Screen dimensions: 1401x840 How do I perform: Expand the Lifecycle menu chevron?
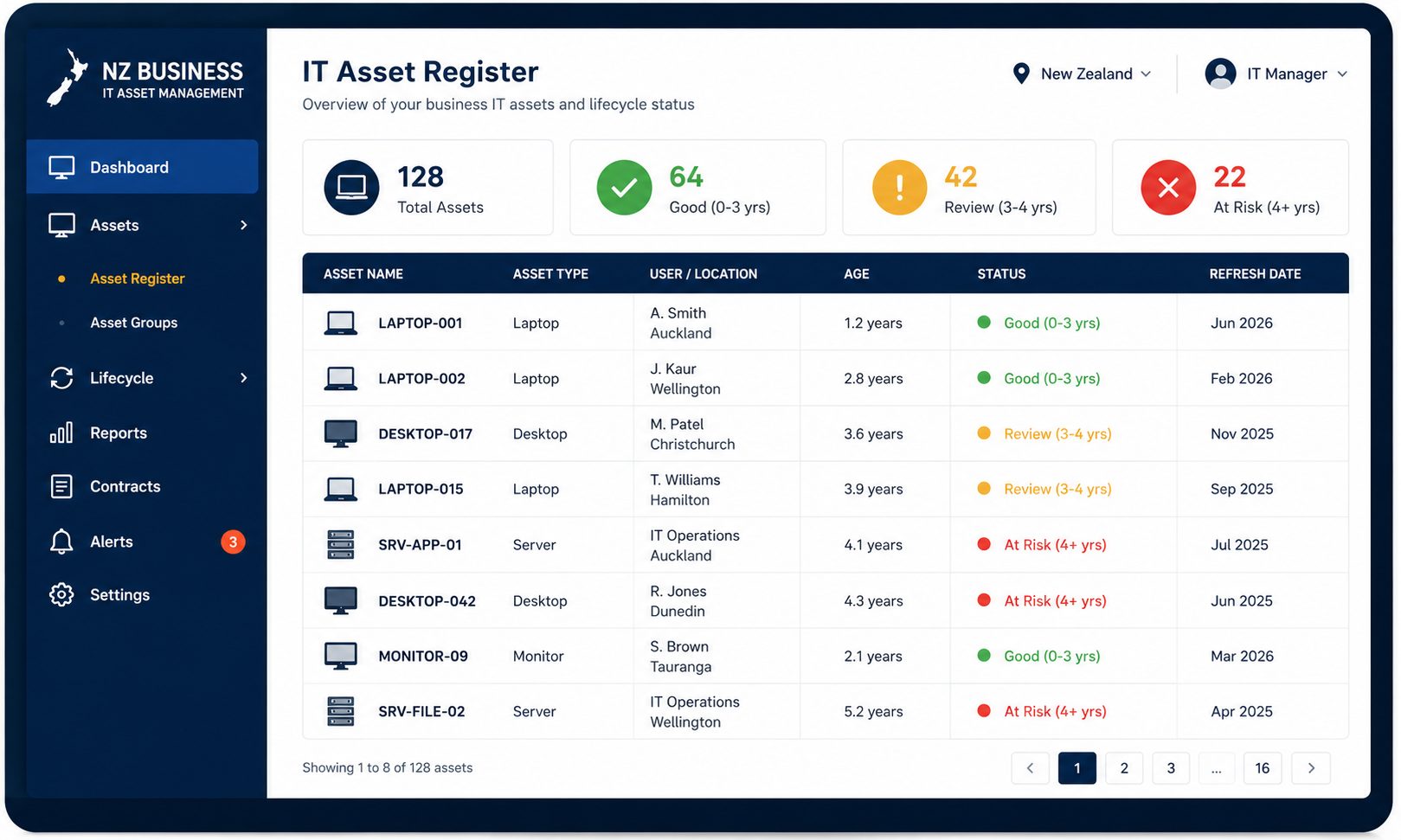pos(244,378)
